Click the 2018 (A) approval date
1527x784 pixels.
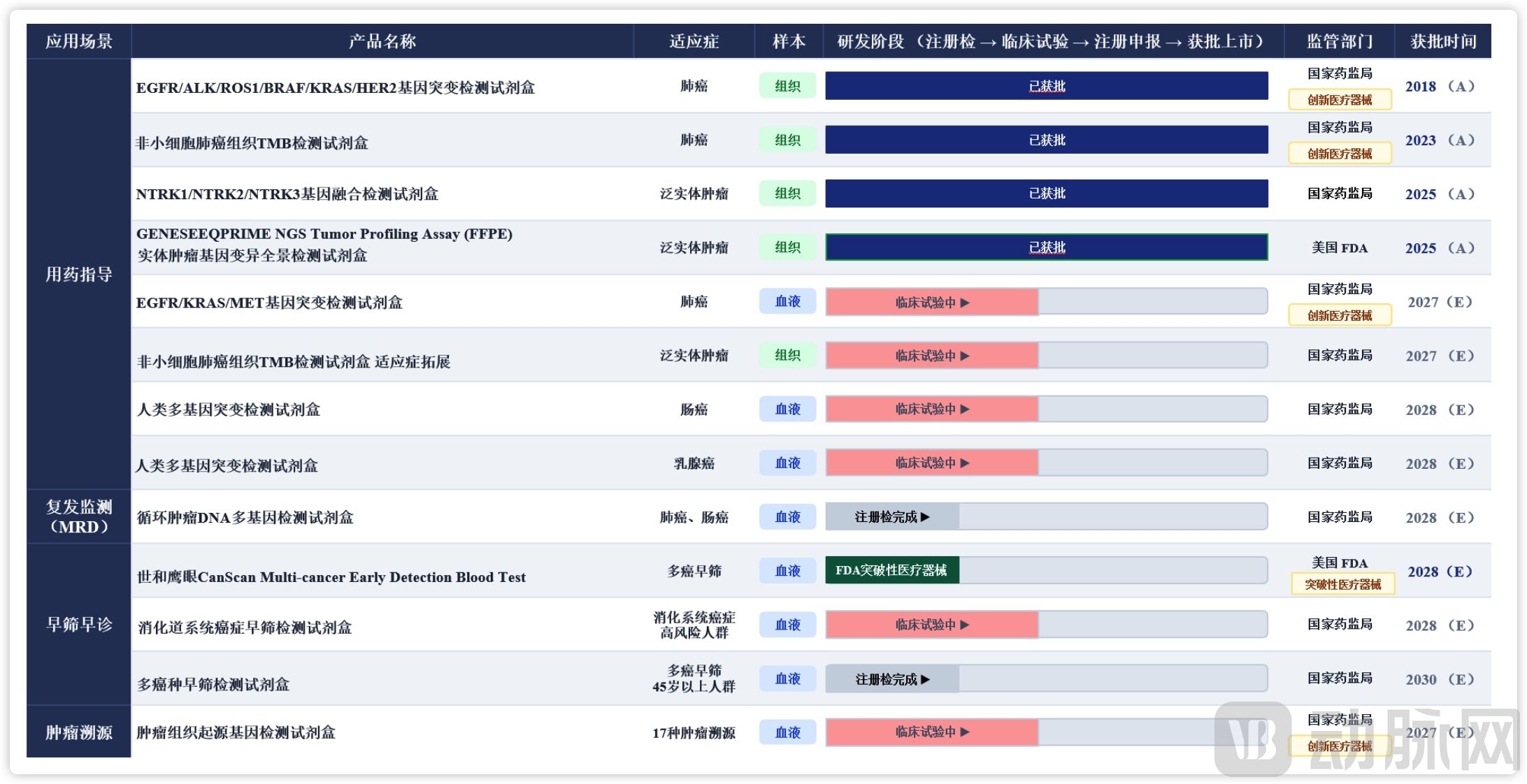pyautogui.click(x=1440, y=87)
